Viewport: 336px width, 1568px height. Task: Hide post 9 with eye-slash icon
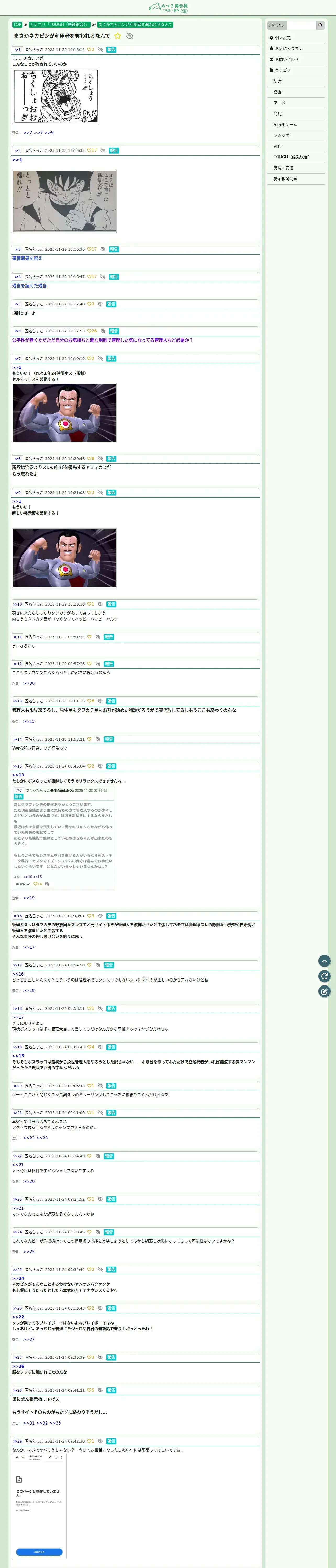pyautogui.click(x=101, y=492)
